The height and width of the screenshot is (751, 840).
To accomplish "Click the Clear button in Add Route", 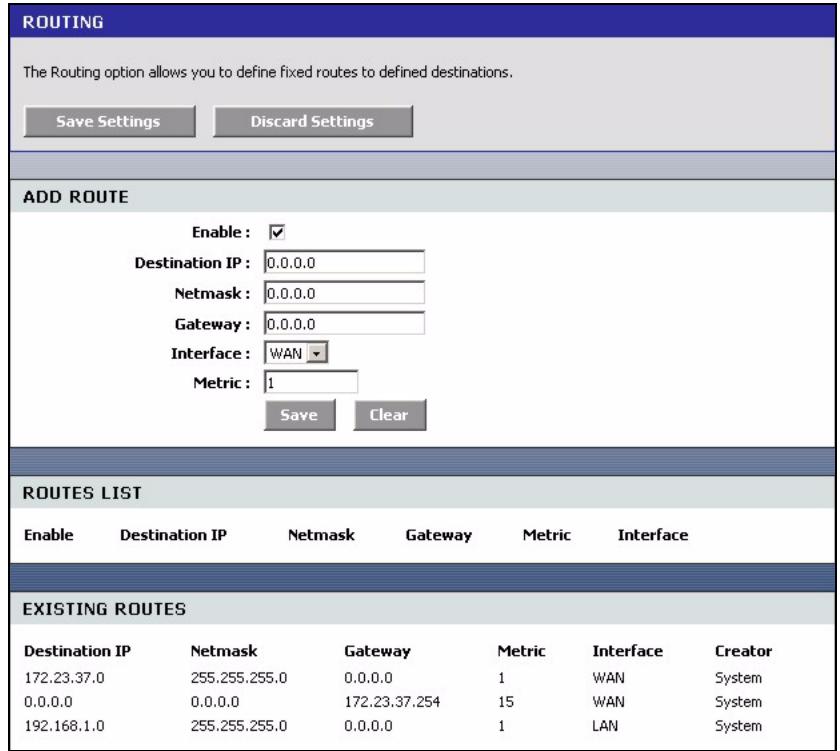I will [389, 415].
